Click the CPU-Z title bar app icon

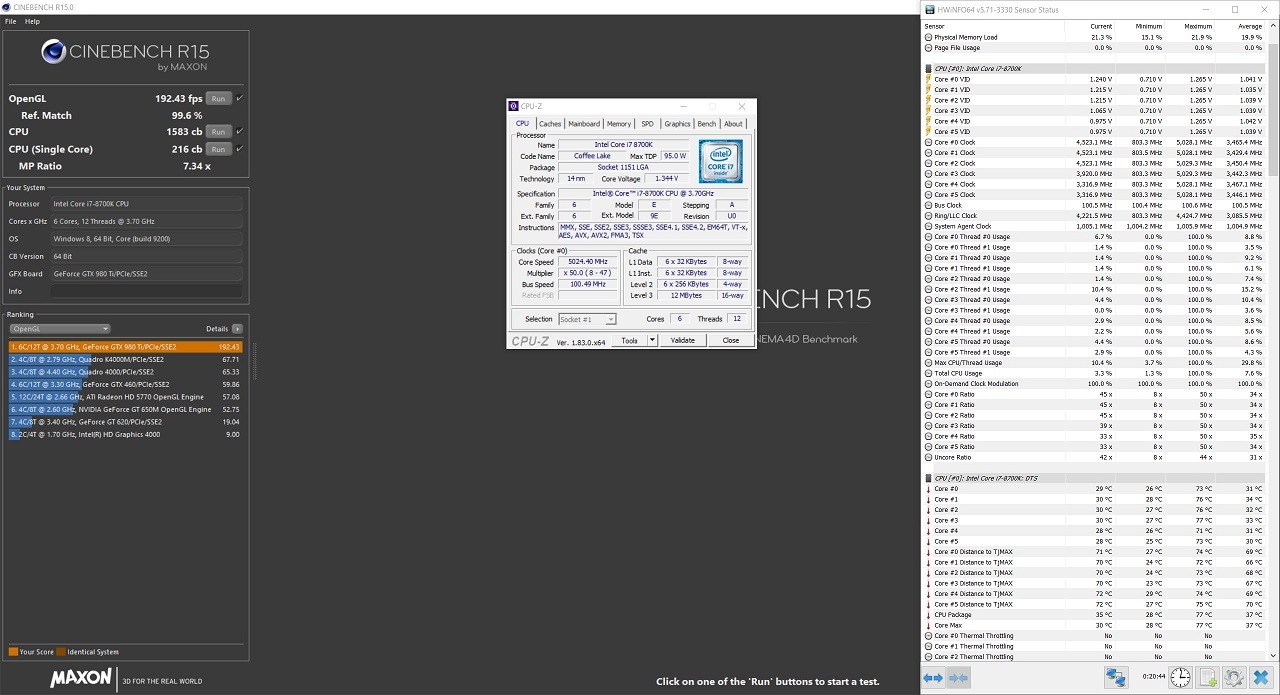coord(514,106)
